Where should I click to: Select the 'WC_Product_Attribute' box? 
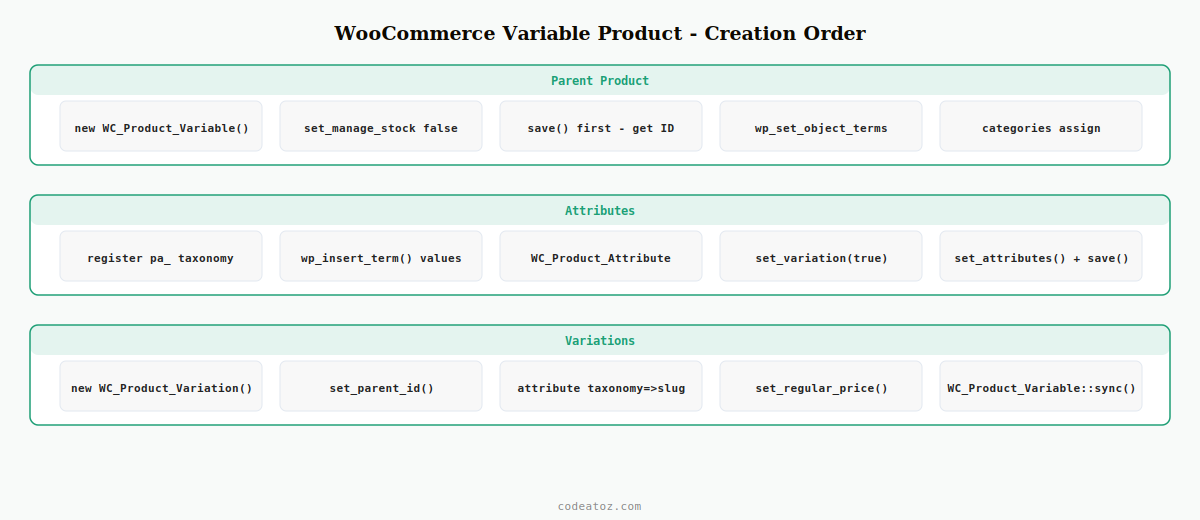click(601, 256)
